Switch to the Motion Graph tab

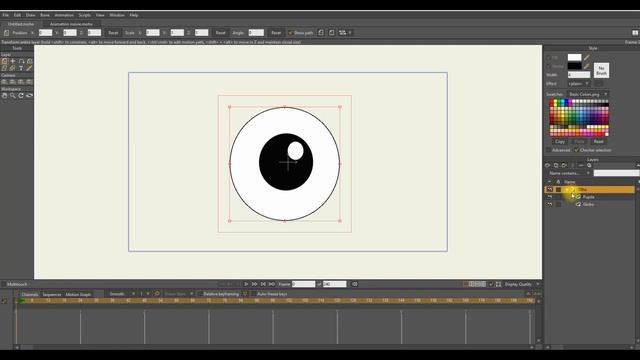coord(78,294)
